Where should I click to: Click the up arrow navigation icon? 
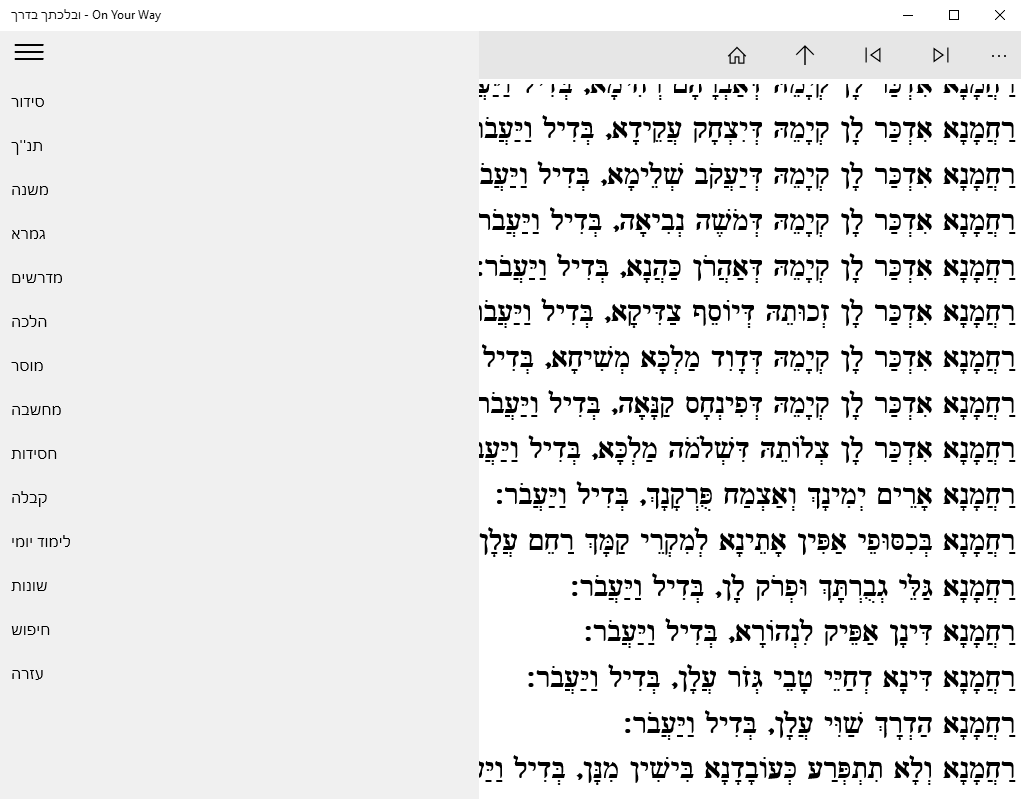coord(805,55)
